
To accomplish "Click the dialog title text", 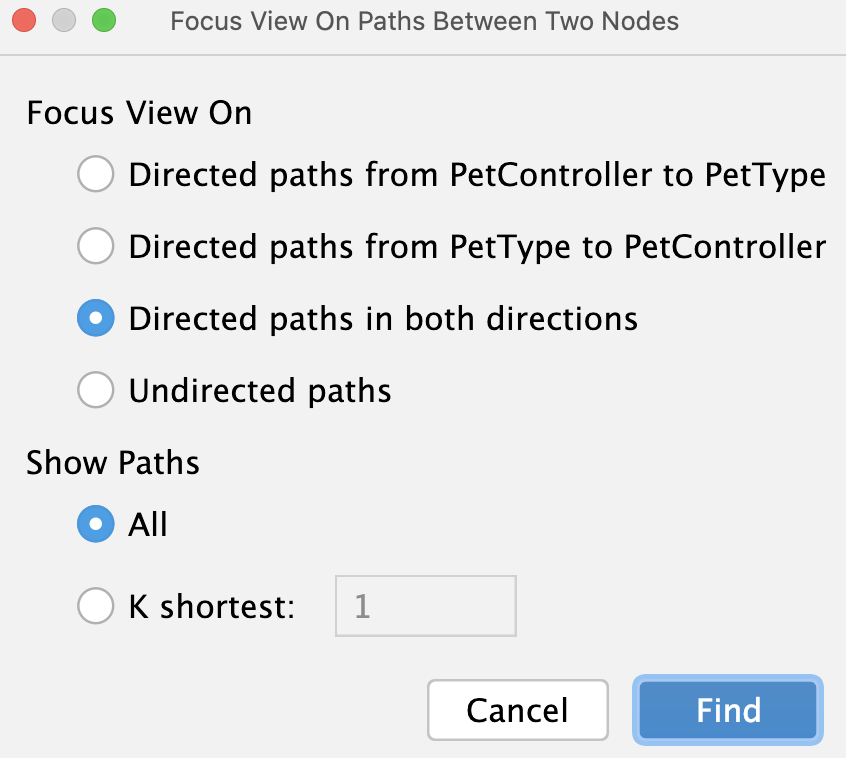I will [424, 21].
